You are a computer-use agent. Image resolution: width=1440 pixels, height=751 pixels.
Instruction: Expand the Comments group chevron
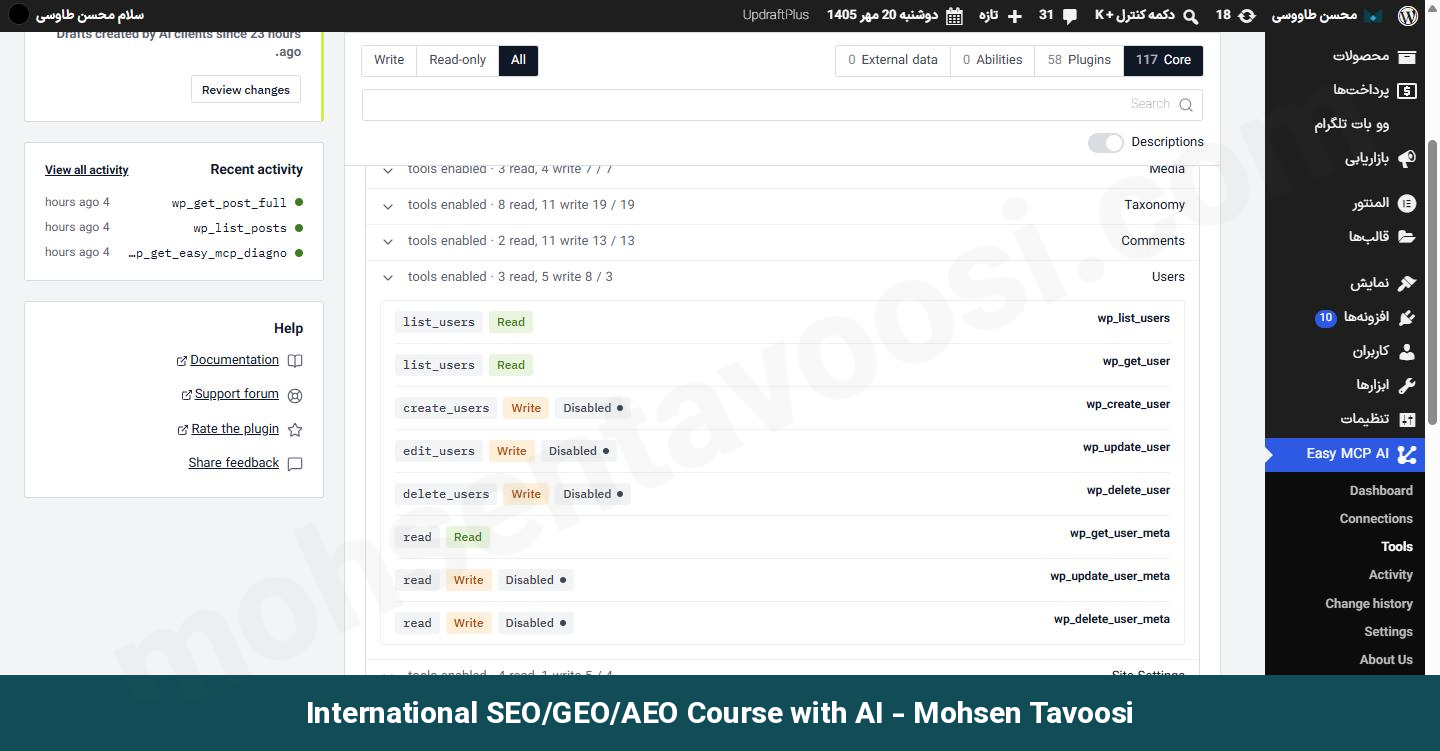[388, 242]
